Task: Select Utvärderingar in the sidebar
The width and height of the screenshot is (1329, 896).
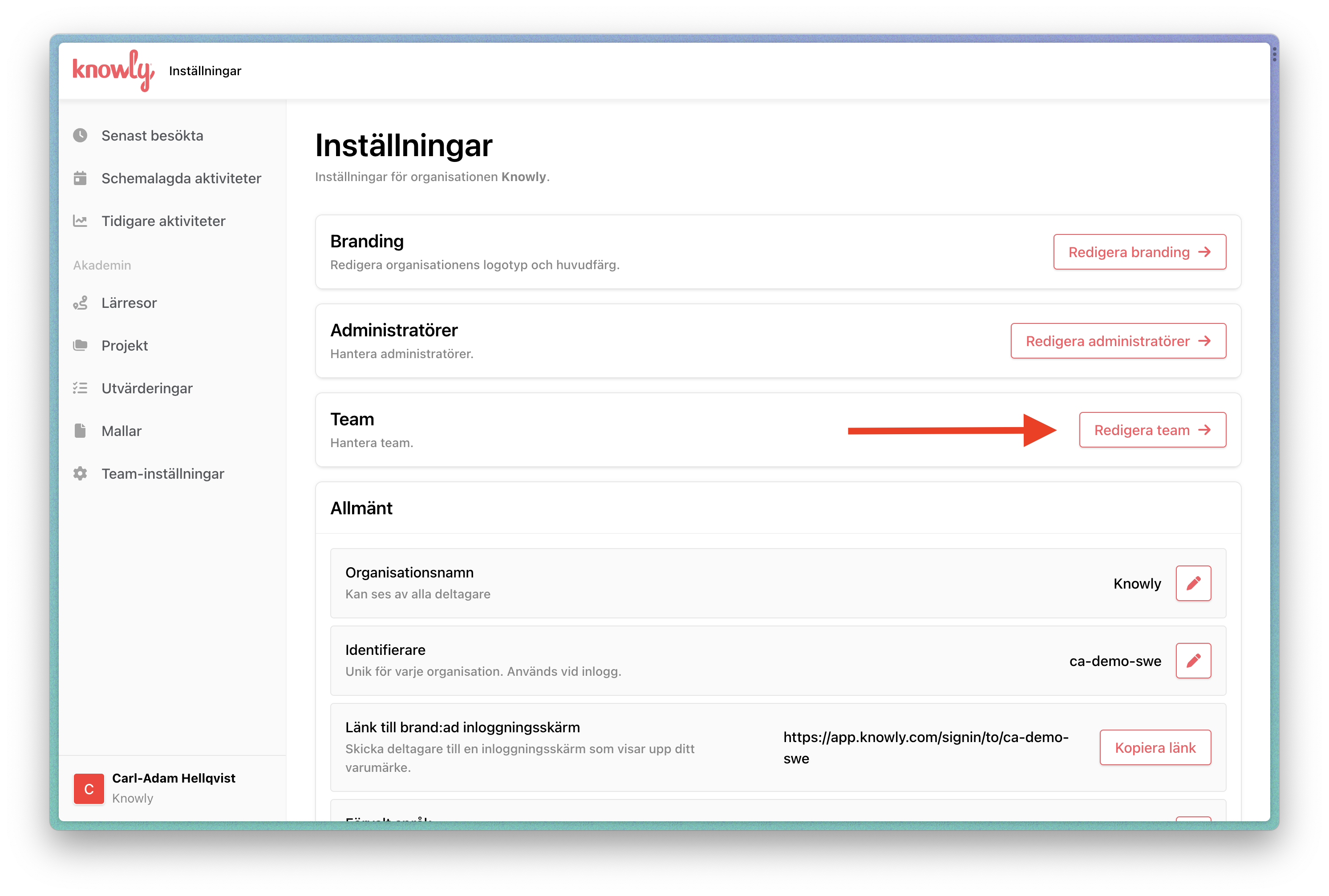Action: [x=147, y=388]
